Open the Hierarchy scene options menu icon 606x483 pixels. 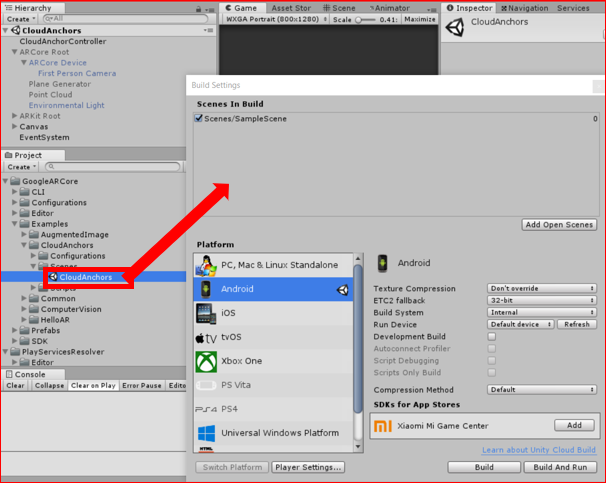[209, 30]
